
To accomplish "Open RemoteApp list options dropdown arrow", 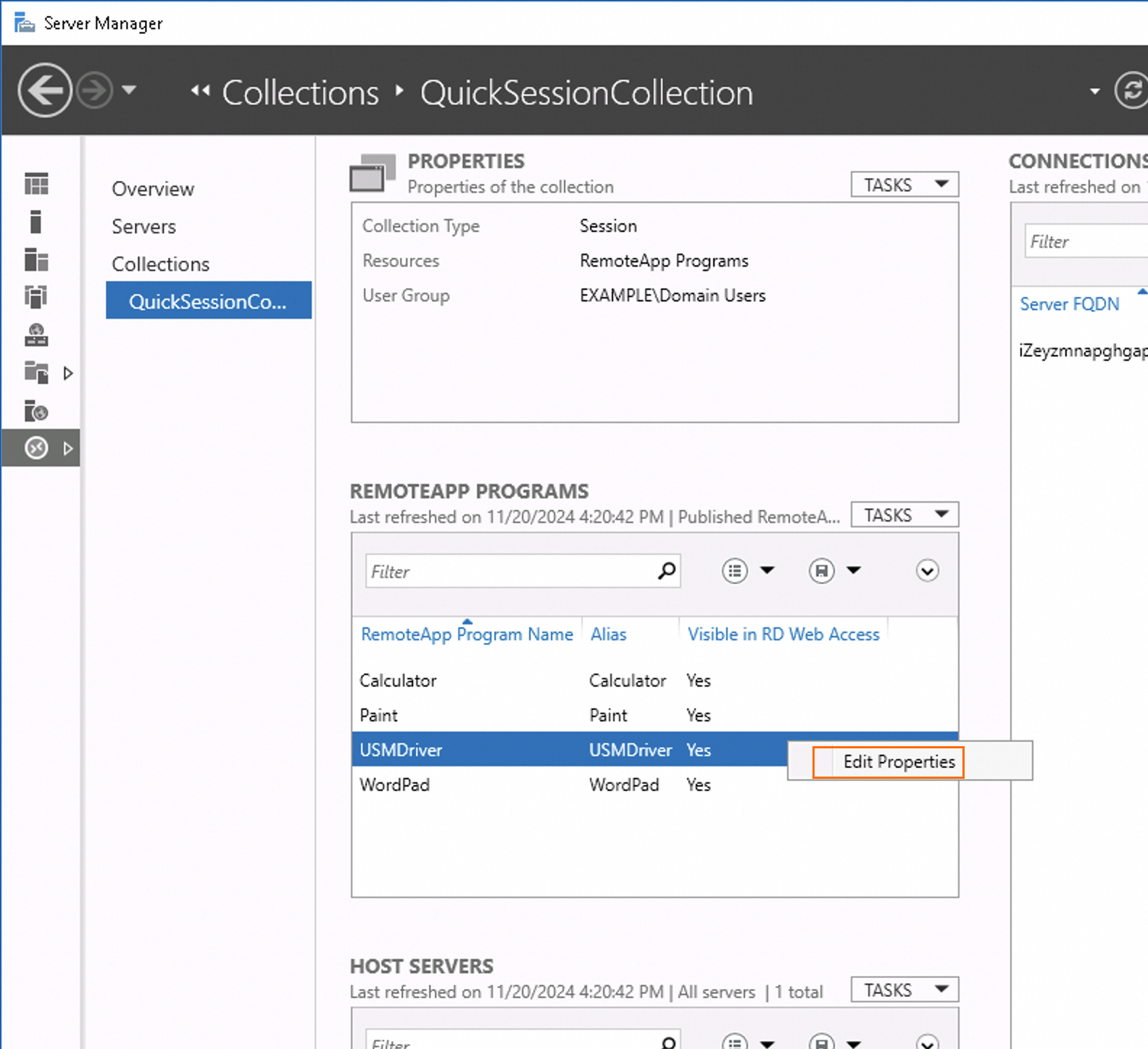I will 768,570.
